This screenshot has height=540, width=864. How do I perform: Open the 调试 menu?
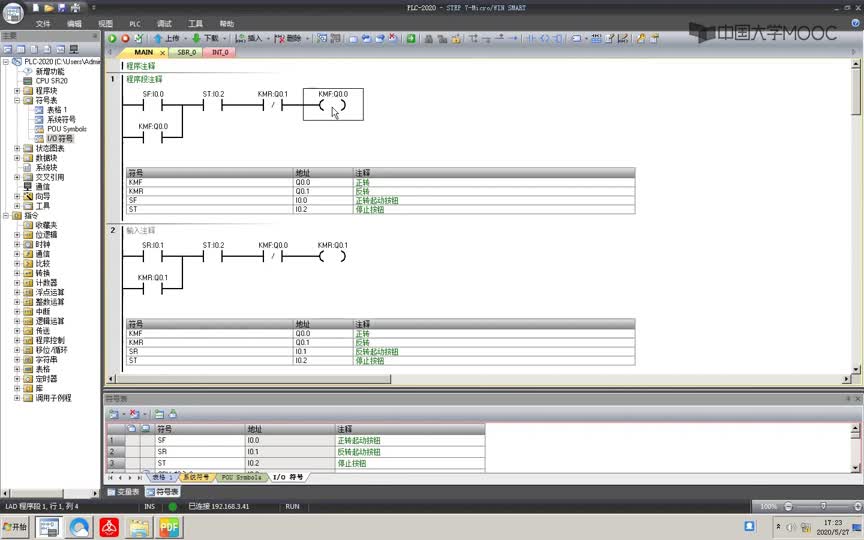tap(164, 24)
